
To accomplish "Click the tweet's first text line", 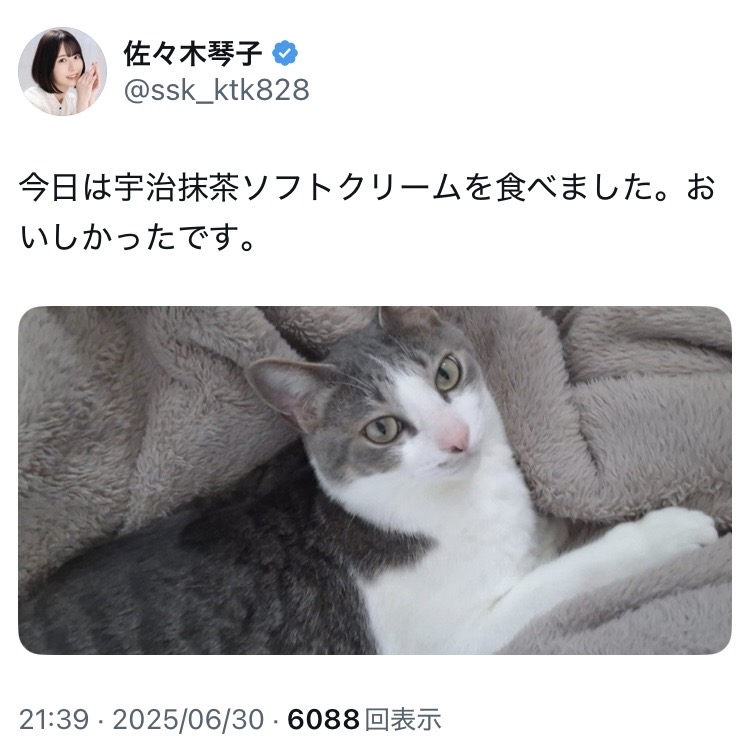I will click(x=367, y=187).
